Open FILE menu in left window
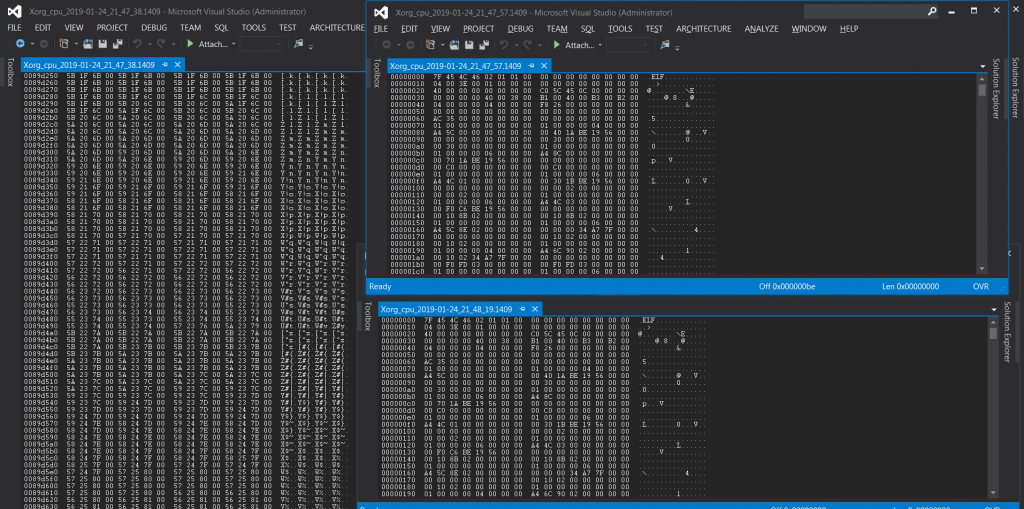1024x509 pixels. (x=14, y=27)
